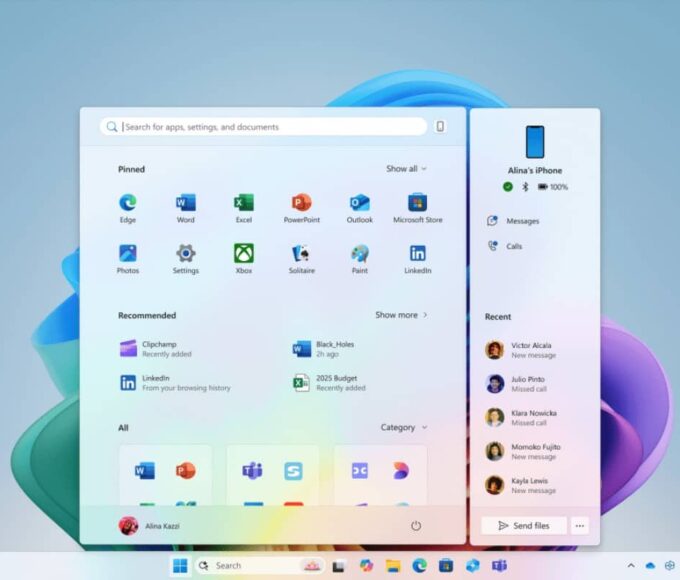Image resolution: width=680 pixels, height=580 pixels.
Task: Open Alina Kazzi user account menu
Action: coord(149,526)
